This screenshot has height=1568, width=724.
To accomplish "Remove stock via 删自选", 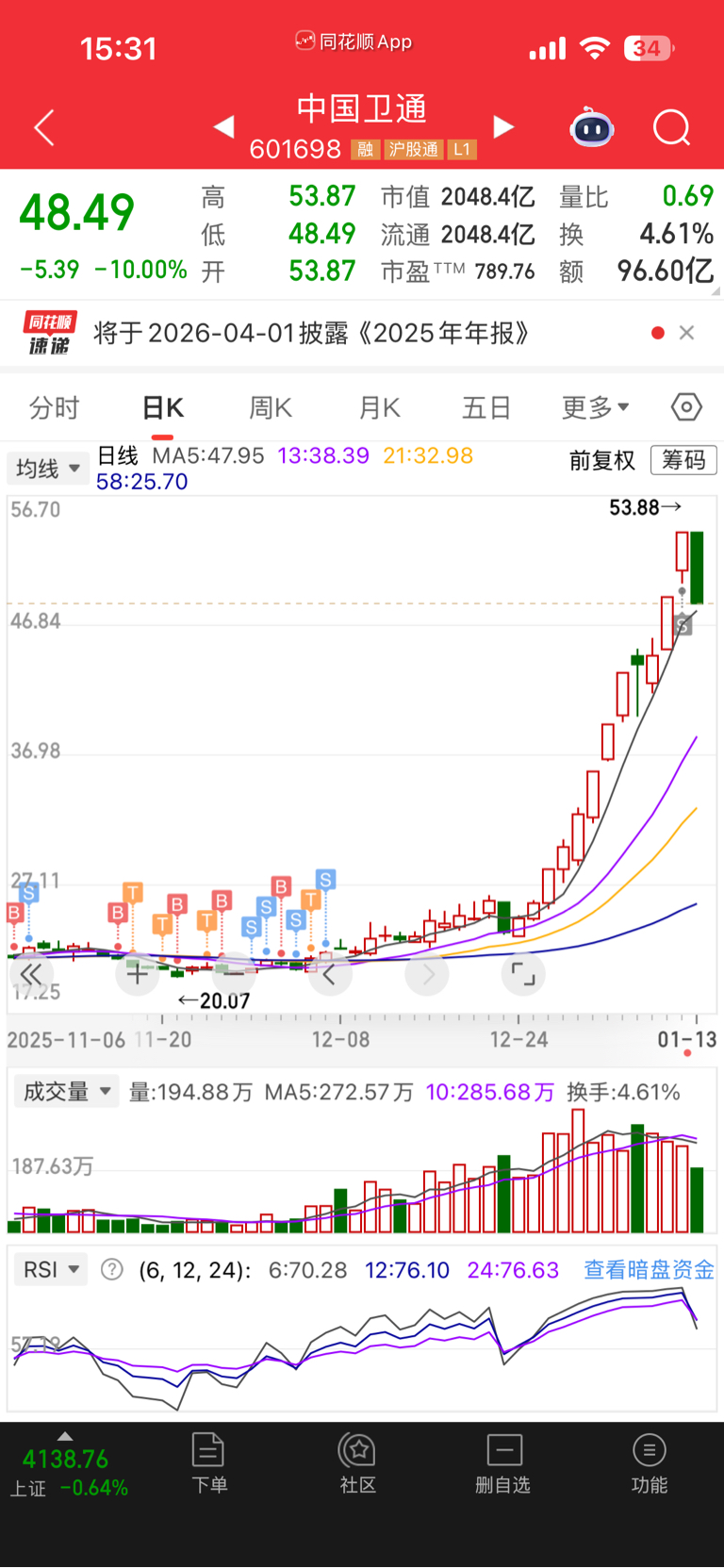I will pos(503,1463).
